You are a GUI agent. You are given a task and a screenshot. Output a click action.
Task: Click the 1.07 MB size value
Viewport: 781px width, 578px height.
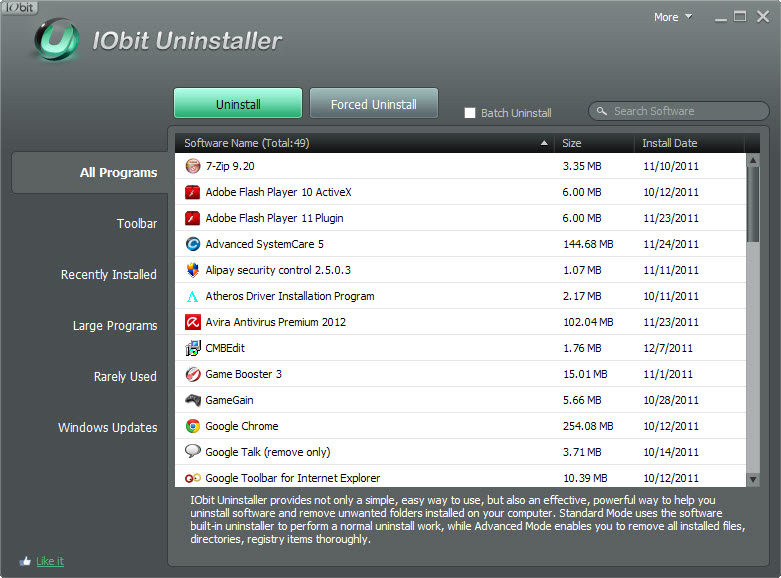pyautogui.click(x=582, y=270)
